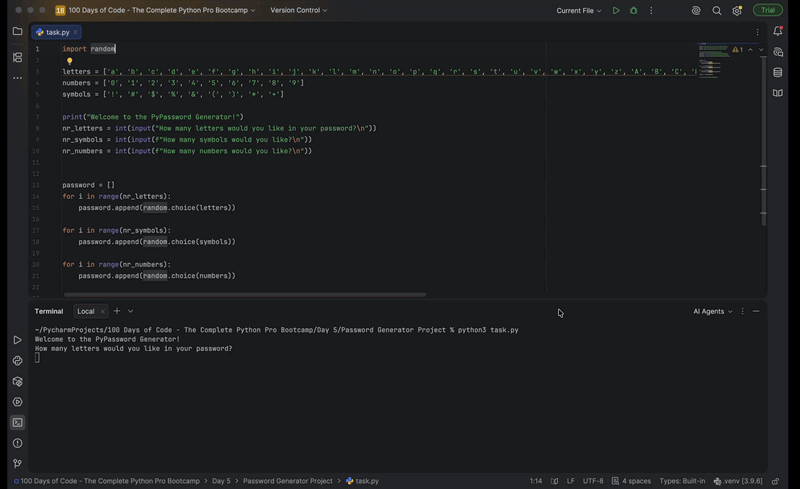Viewport: 800px width, 489px height.
Task: Click the editor vertical scrollbar
Action: pos(763,140)
